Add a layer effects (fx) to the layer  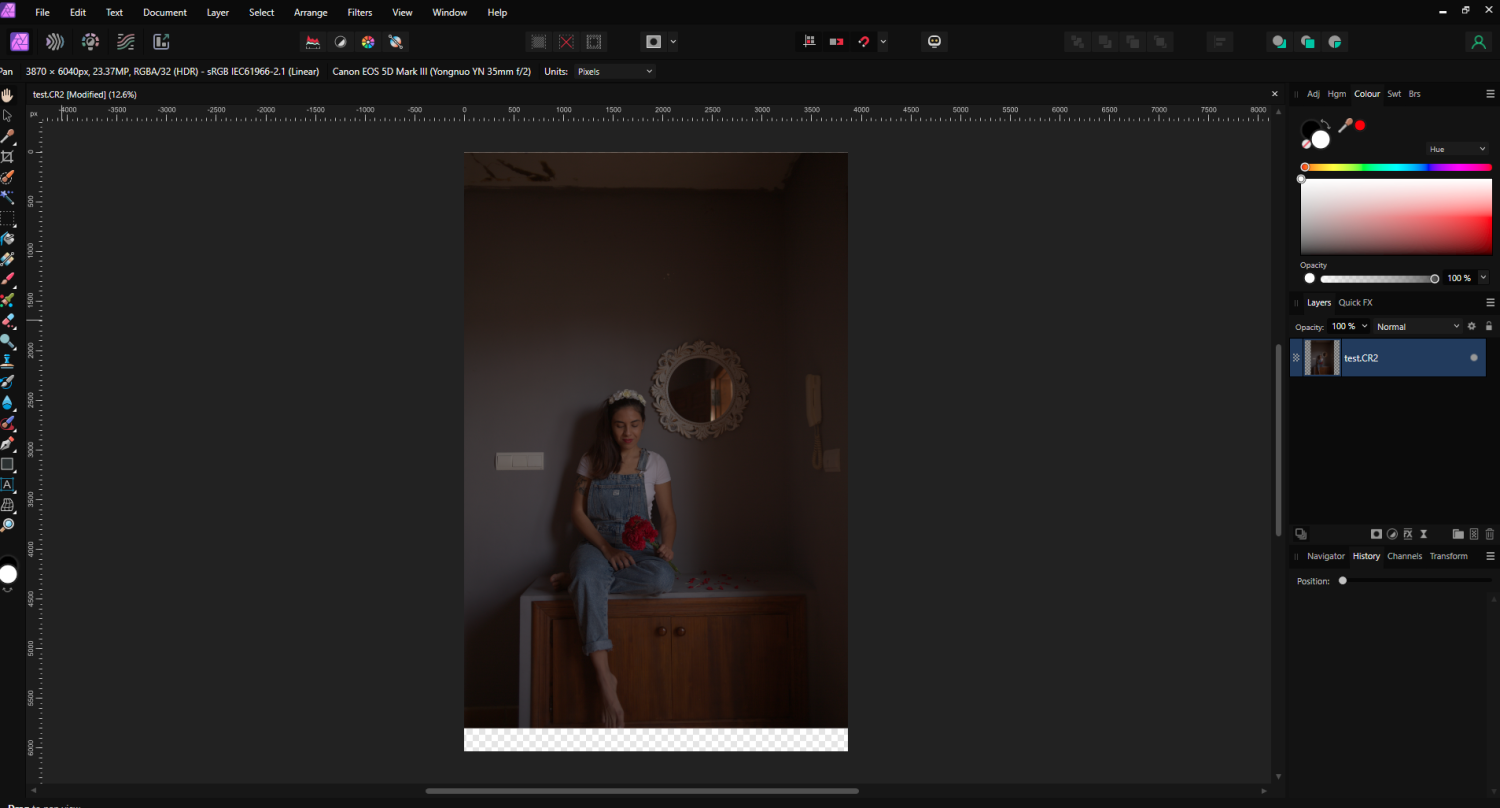1408,533
